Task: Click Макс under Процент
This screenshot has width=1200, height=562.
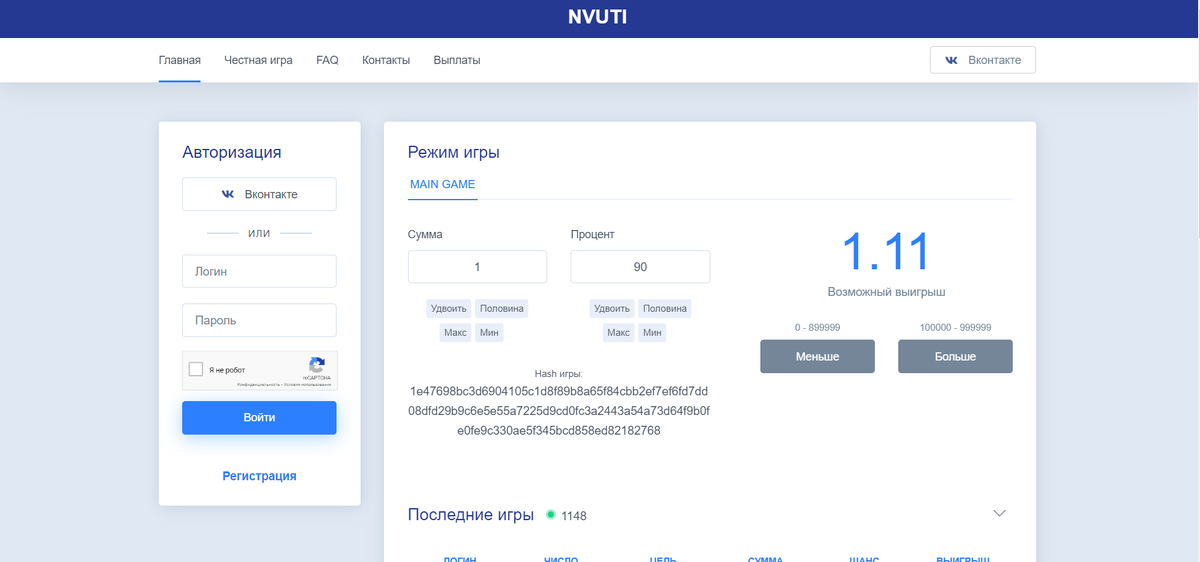Action: (x=618, y=332)
